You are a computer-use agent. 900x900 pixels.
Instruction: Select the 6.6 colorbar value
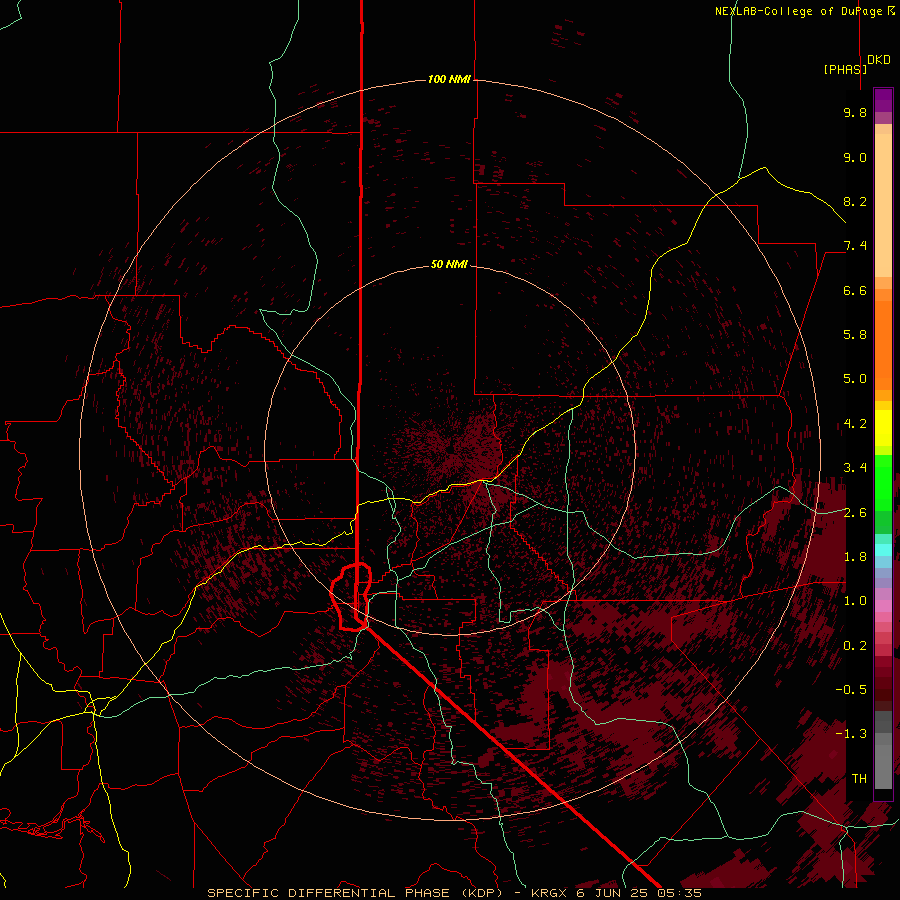pyautogui.click(x=855, y=290)
